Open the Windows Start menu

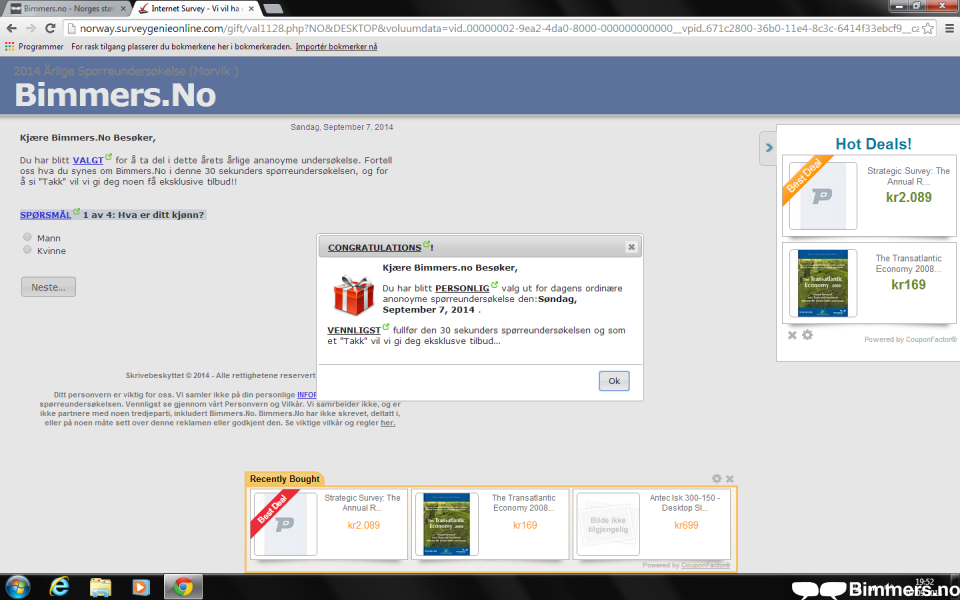coord(17,587)
